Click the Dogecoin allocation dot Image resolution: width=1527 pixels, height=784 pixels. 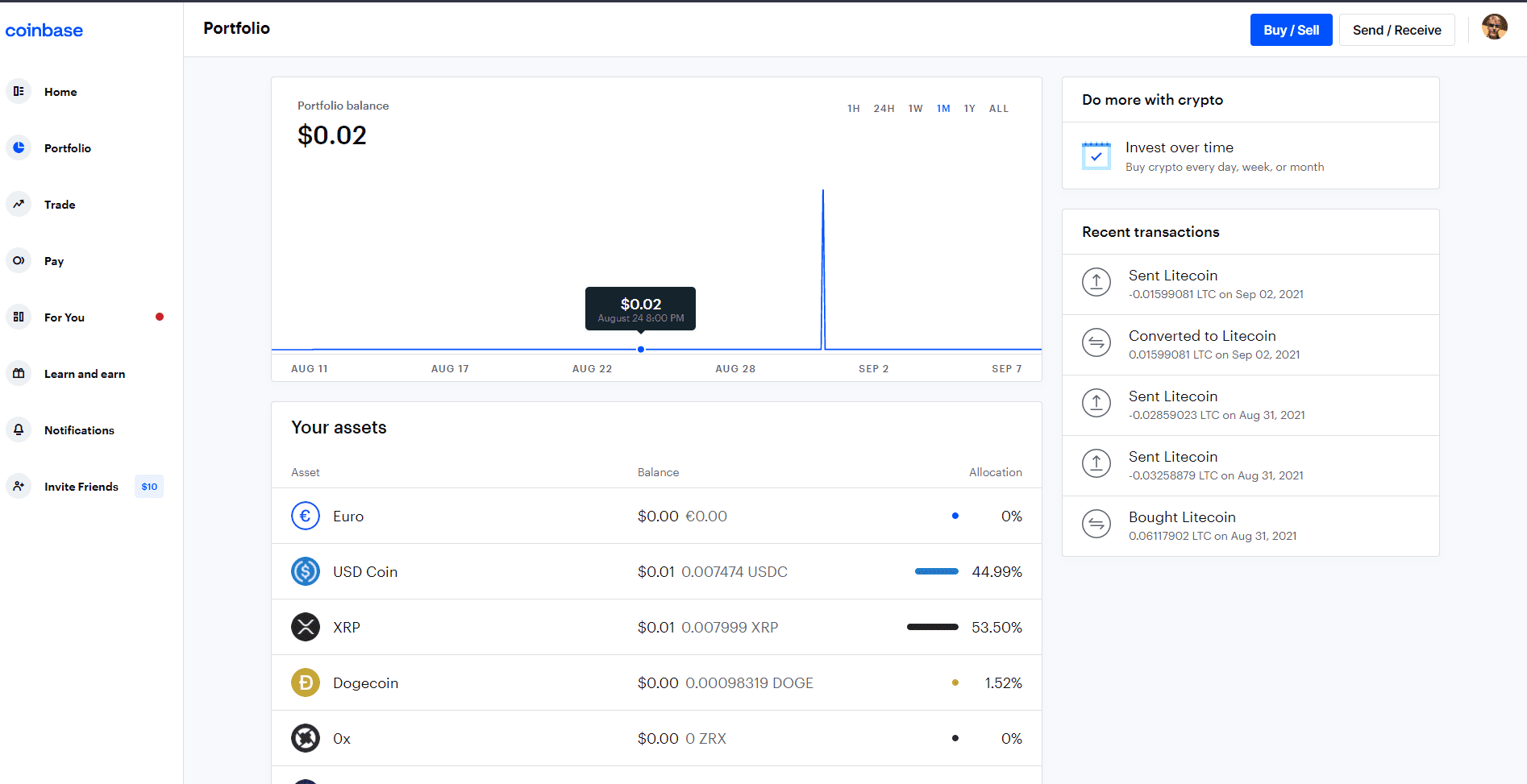click(955, 682)
